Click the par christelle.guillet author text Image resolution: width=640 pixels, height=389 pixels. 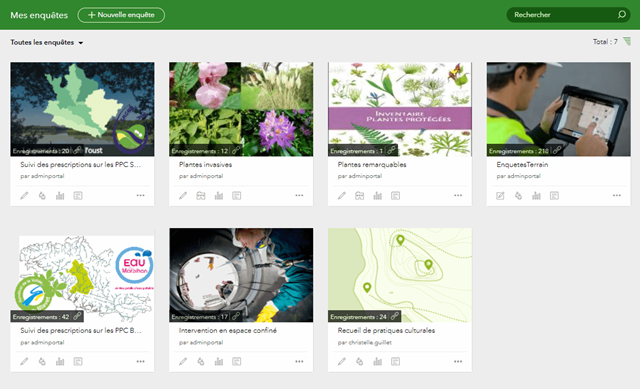point(364,342)
